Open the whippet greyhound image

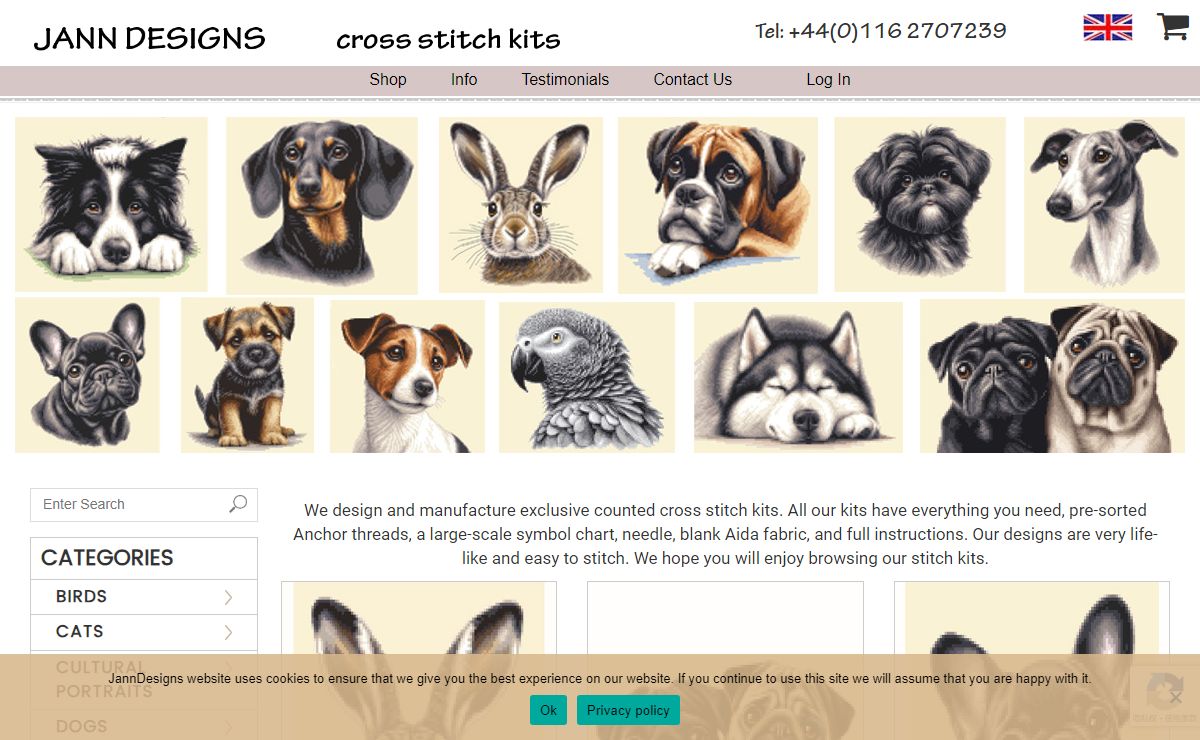(1104, 205)
